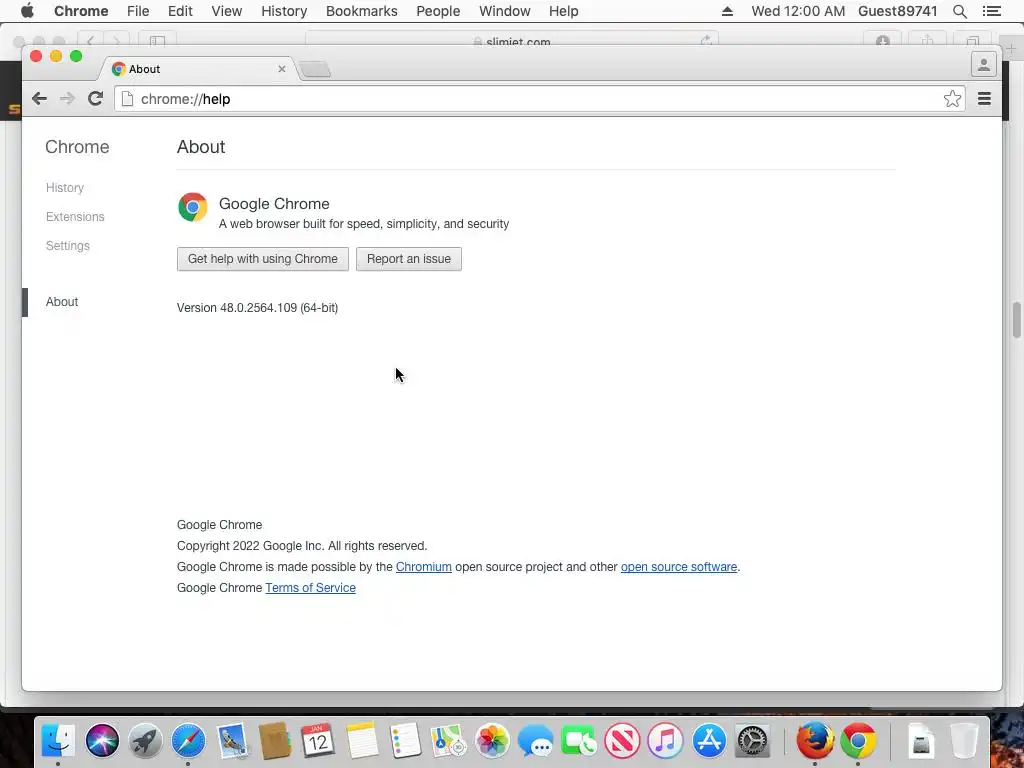1024x768 pixels.
Task: Open News from the Dock
Action: (x=622, y=741)
